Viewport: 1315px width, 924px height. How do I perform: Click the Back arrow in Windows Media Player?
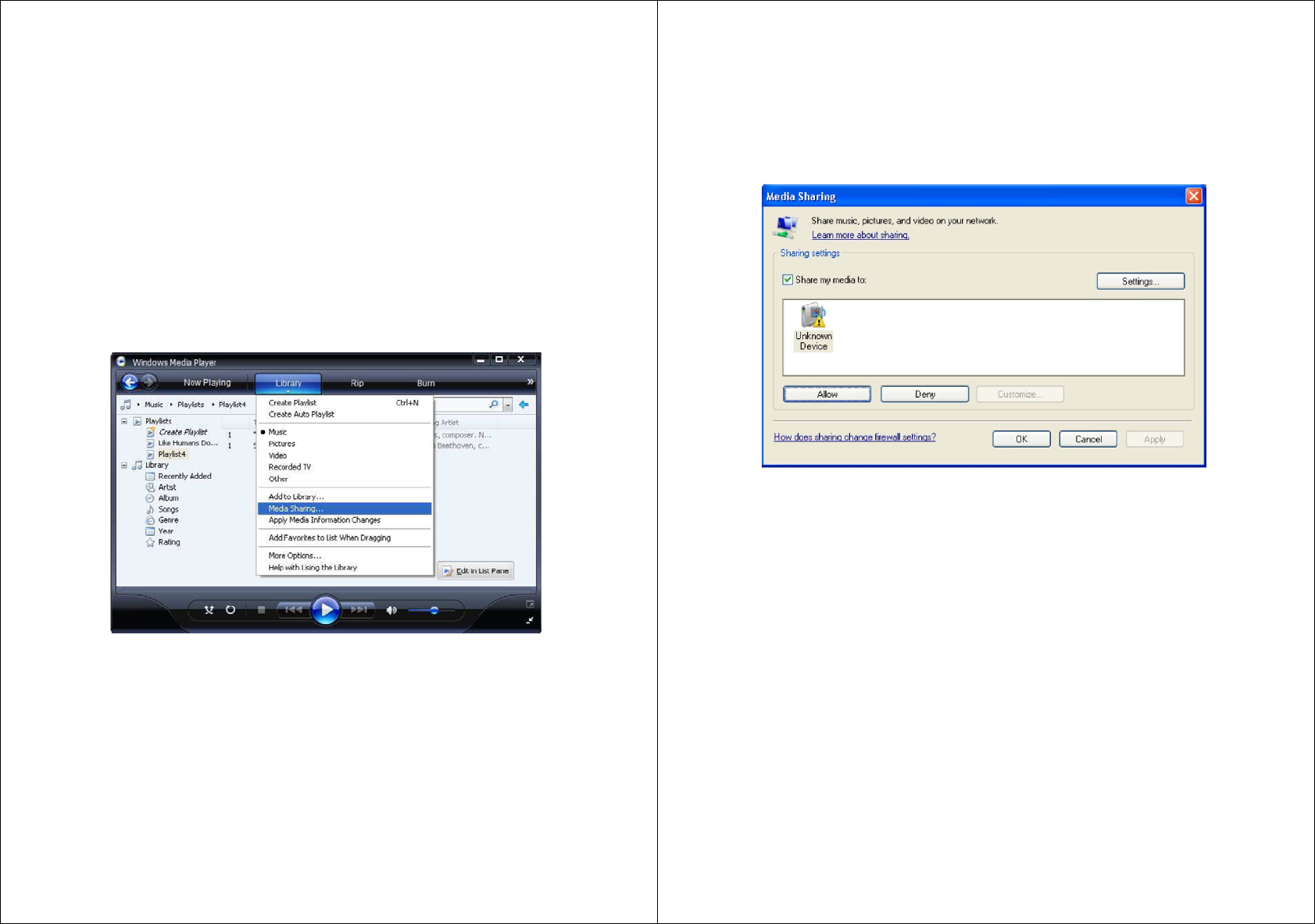130,382
